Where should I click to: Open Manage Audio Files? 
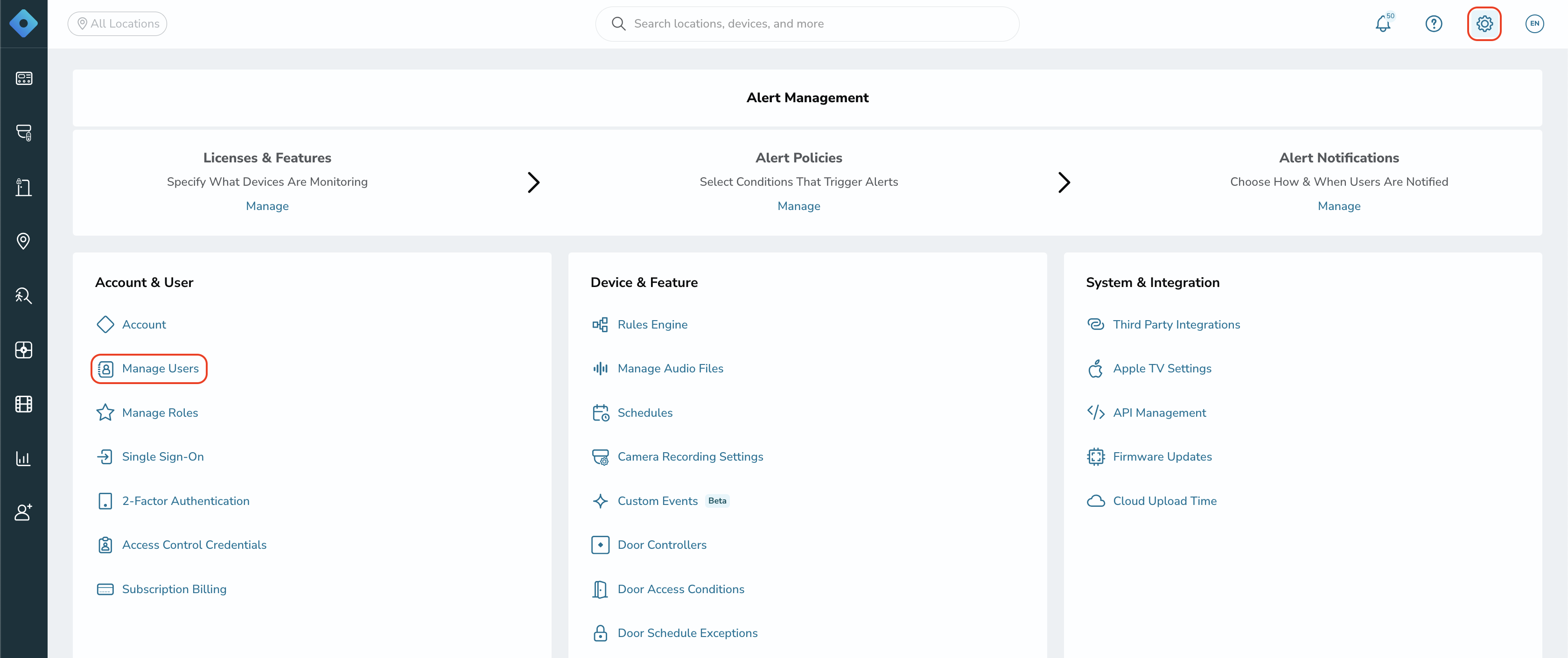(x=670, y=368)
